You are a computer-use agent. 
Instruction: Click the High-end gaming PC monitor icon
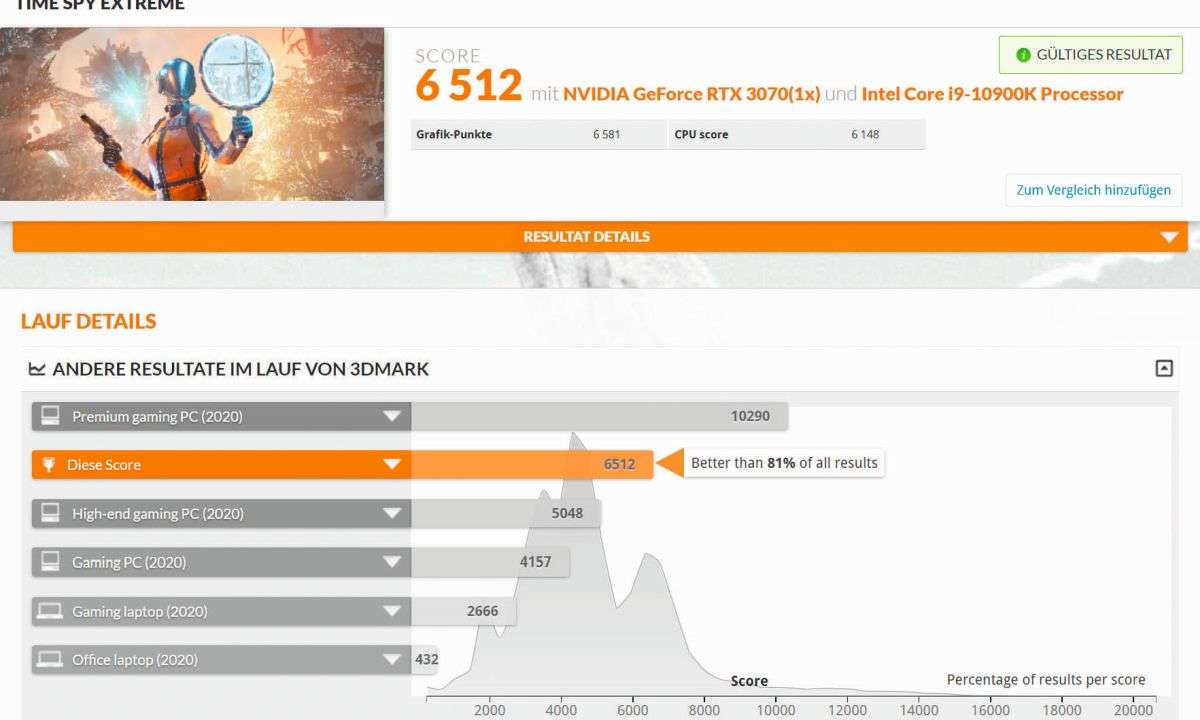point(49,513)
